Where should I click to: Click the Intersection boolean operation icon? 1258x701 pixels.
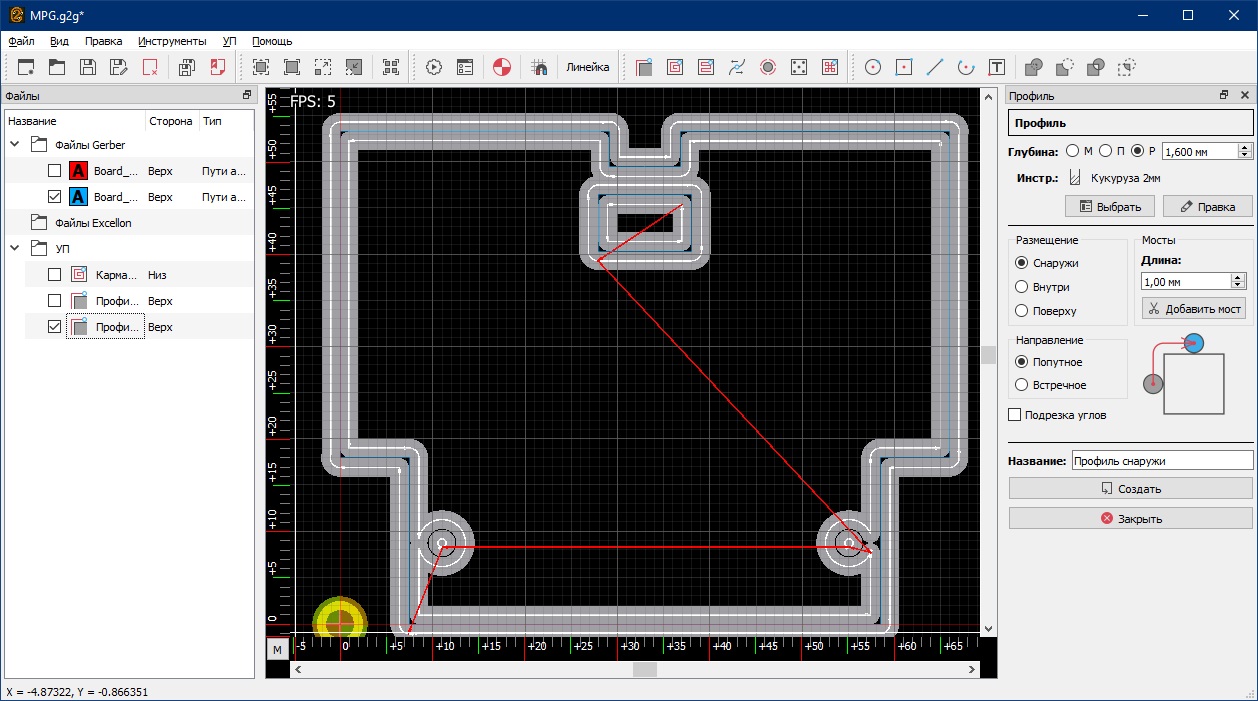coord(1096,67)
